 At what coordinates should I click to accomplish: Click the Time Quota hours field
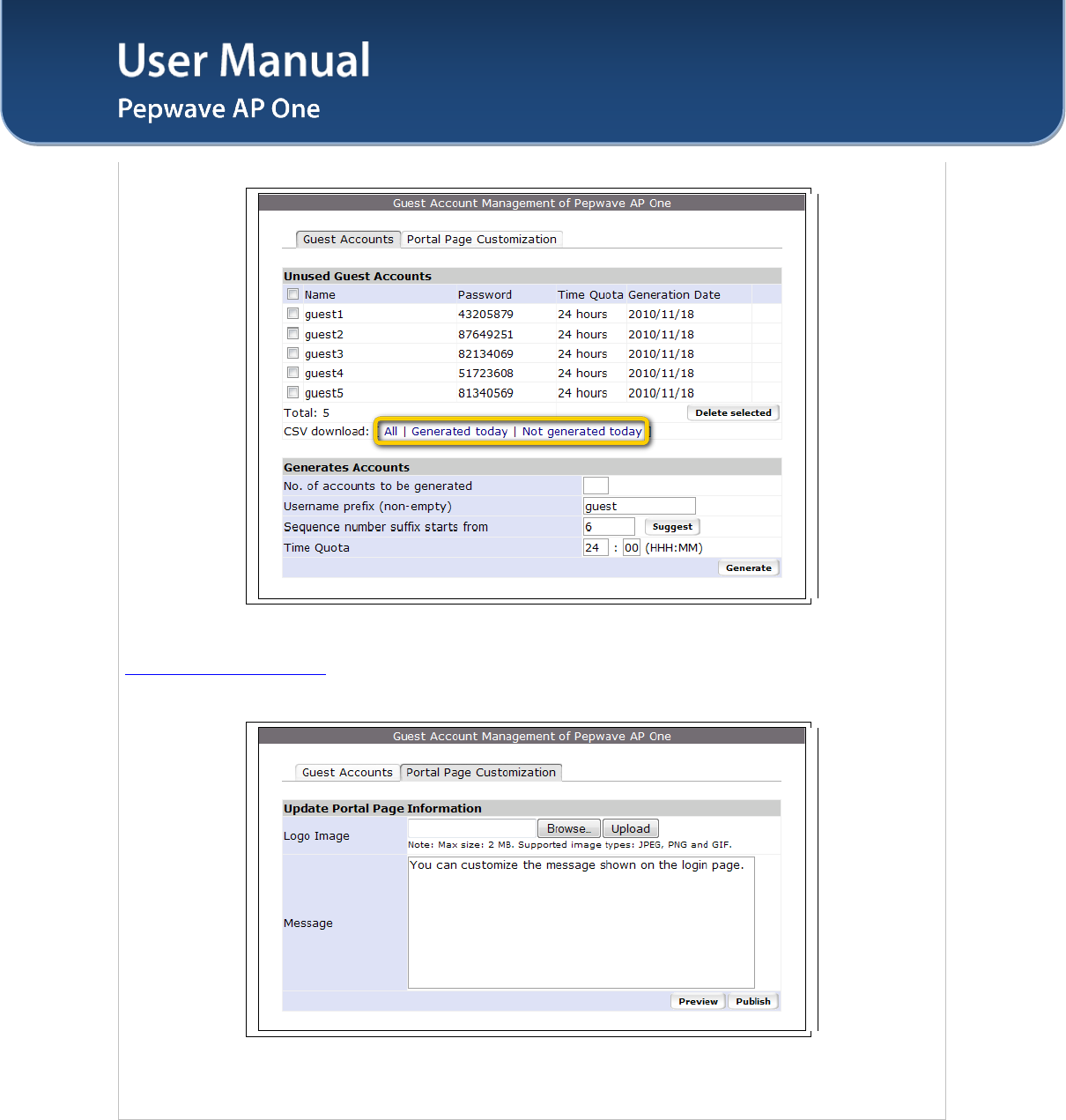(596, 547)
